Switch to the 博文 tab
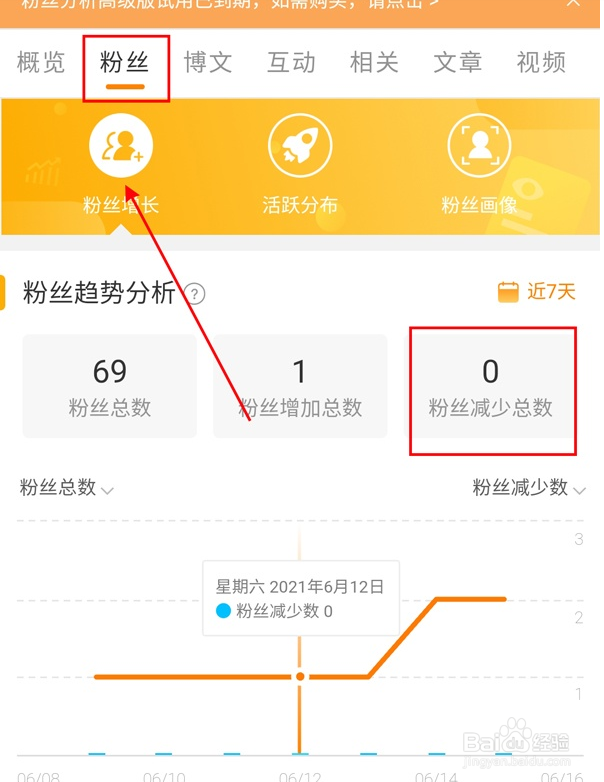604x782 pixels. click(x=208, y=63)
